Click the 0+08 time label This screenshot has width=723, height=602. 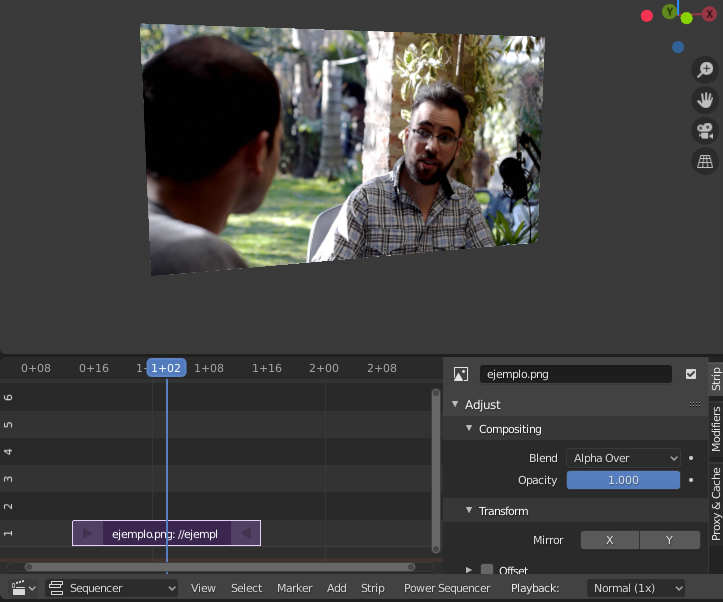pyautogui.click(x=36, y=368)
